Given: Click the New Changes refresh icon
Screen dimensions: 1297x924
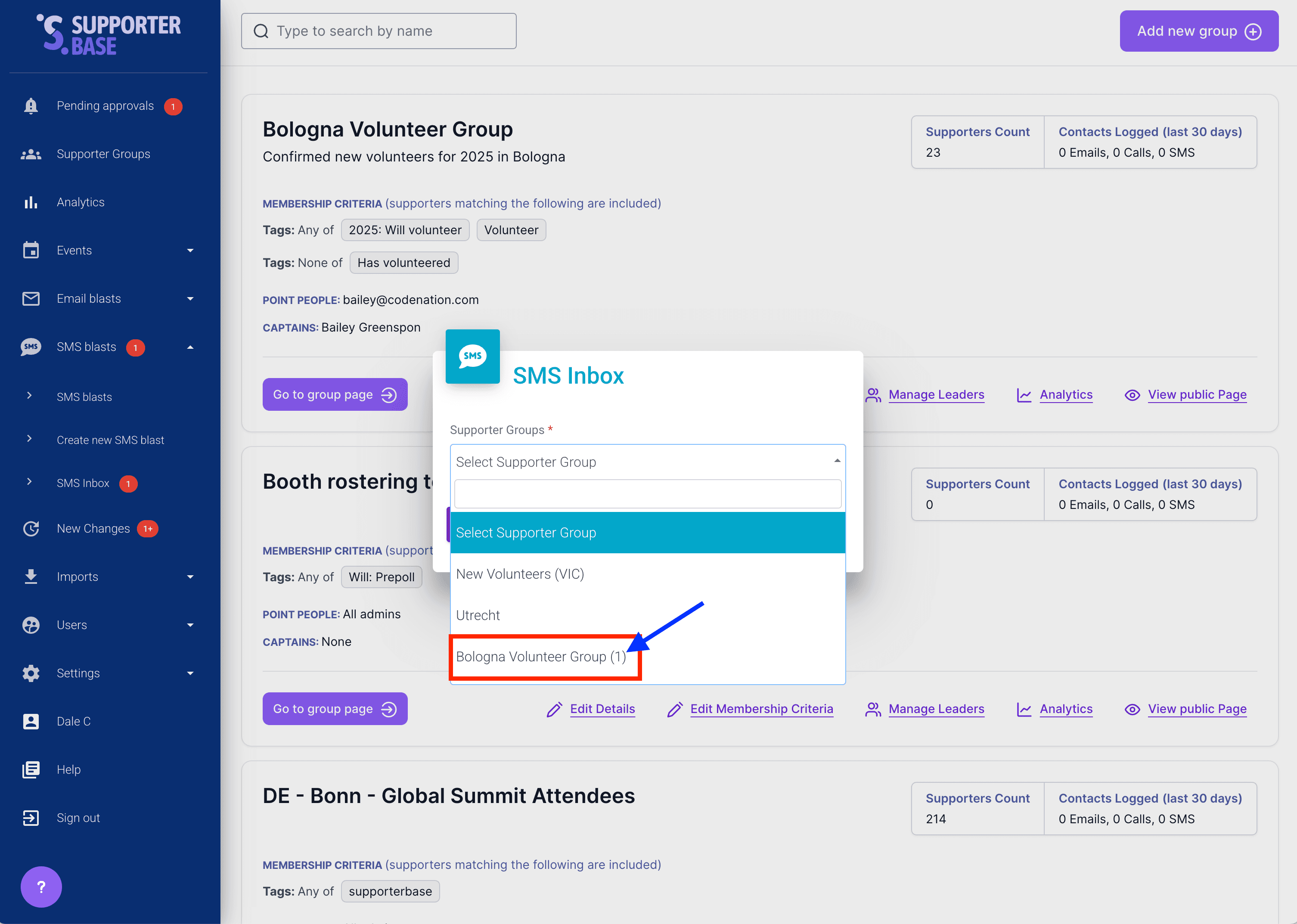Looking at the screenshot, I should [31, 529].
